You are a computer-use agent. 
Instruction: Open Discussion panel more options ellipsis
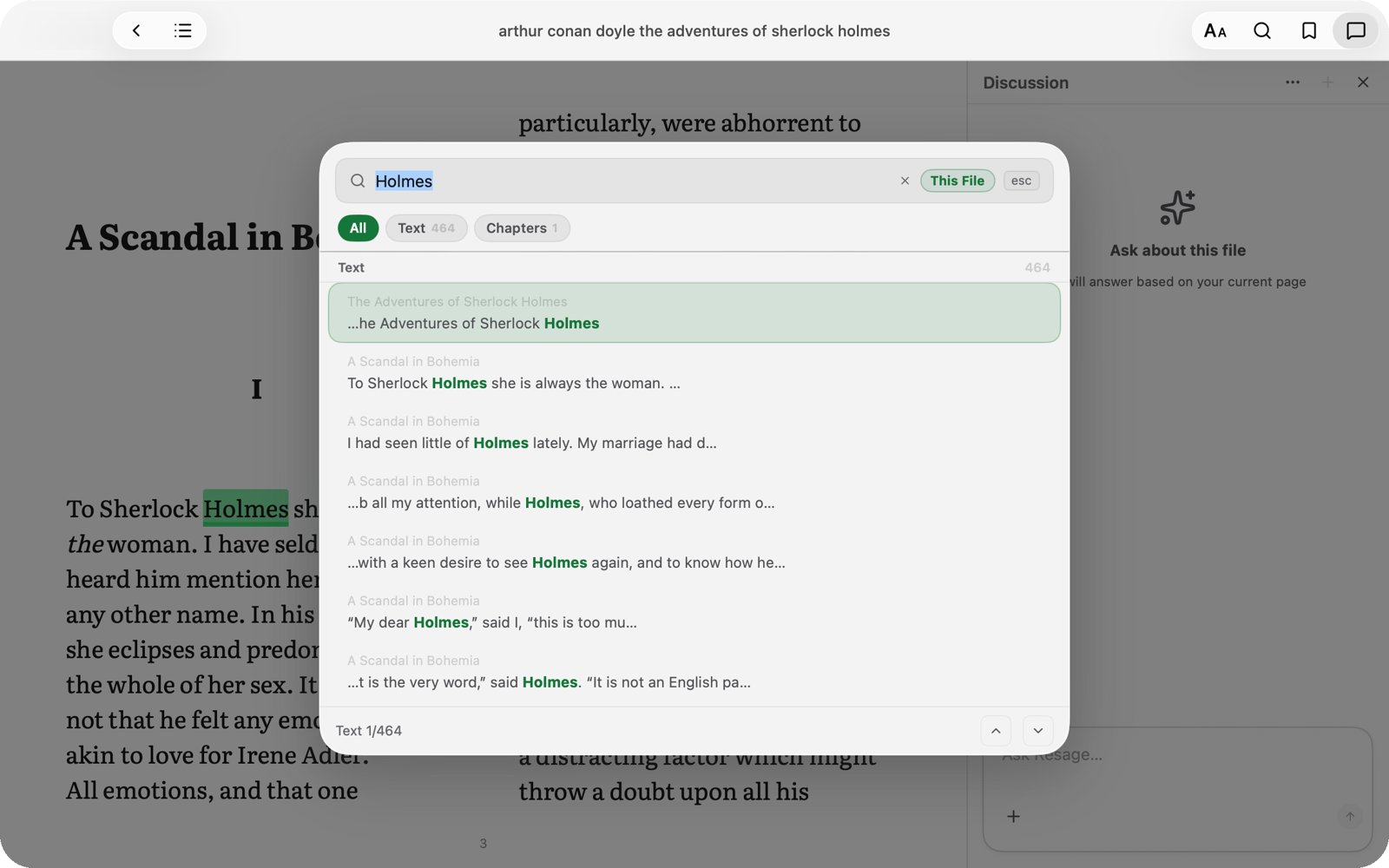1293,82
